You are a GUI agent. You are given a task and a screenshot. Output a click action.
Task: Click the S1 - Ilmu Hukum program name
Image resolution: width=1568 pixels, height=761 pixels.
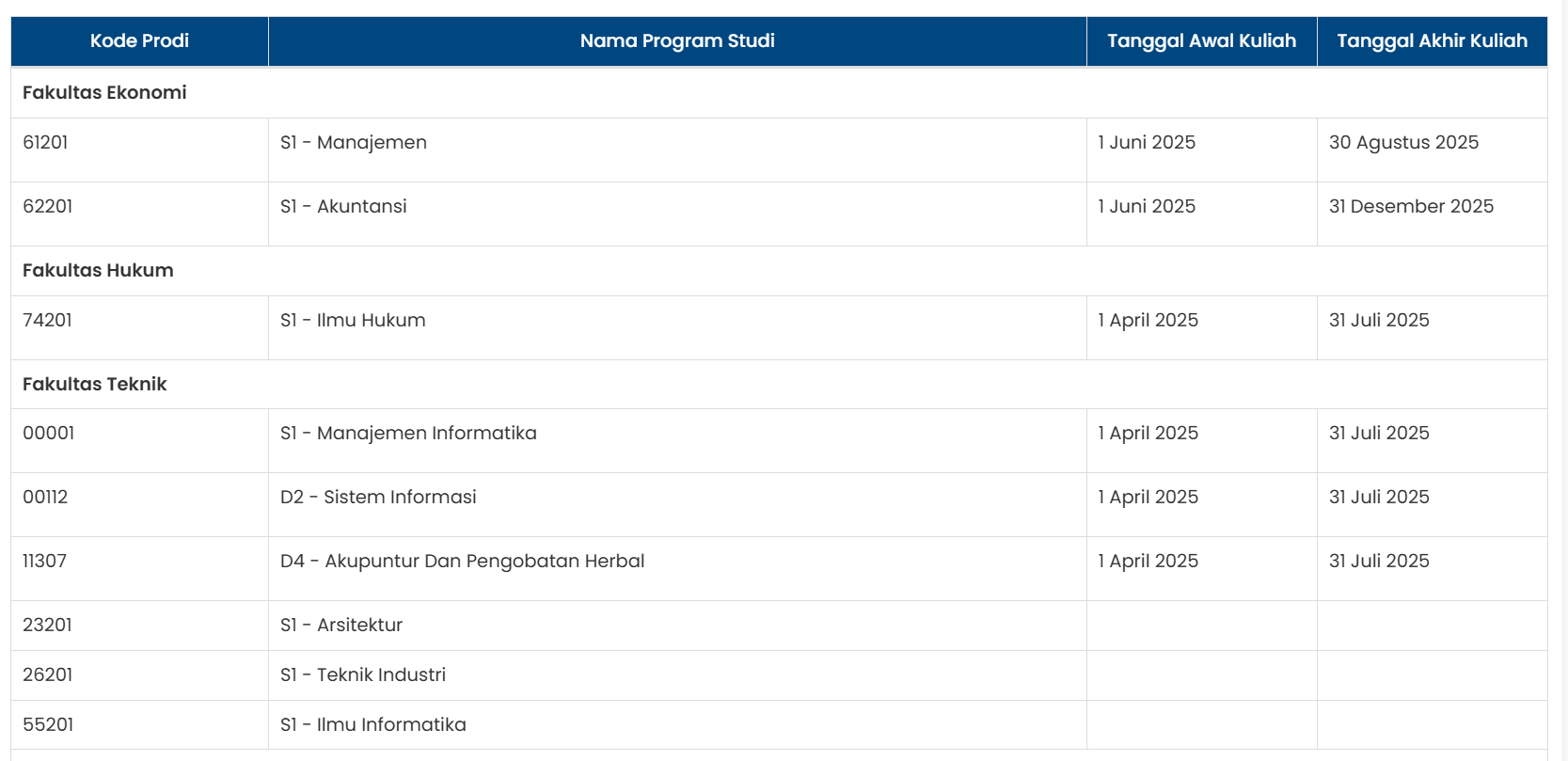(353, 320)
